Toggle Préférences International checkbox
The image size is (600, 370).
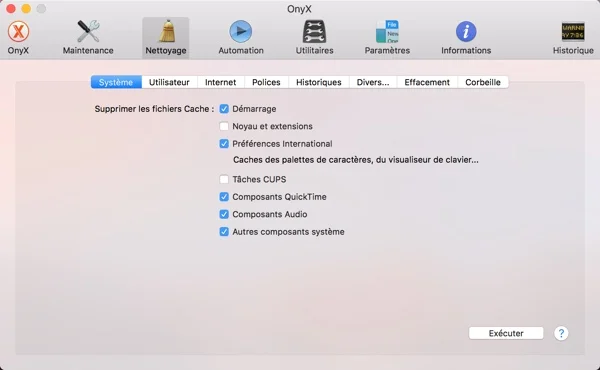[x=224, y=144]
